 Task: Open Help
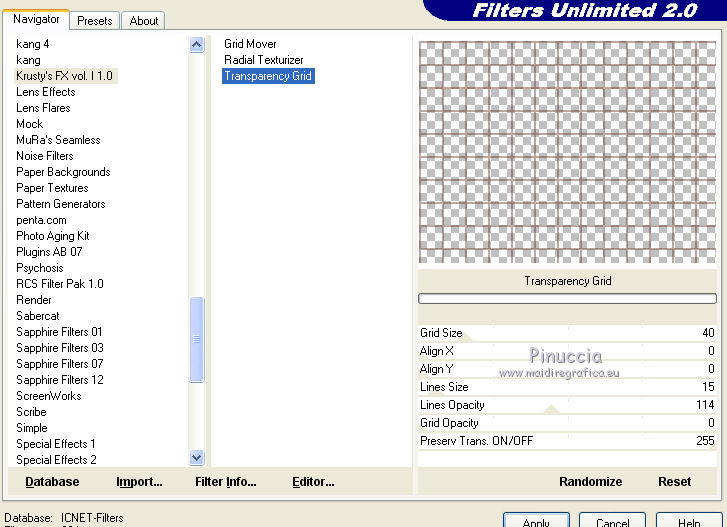pyautogui.click(x=689, y=521)
